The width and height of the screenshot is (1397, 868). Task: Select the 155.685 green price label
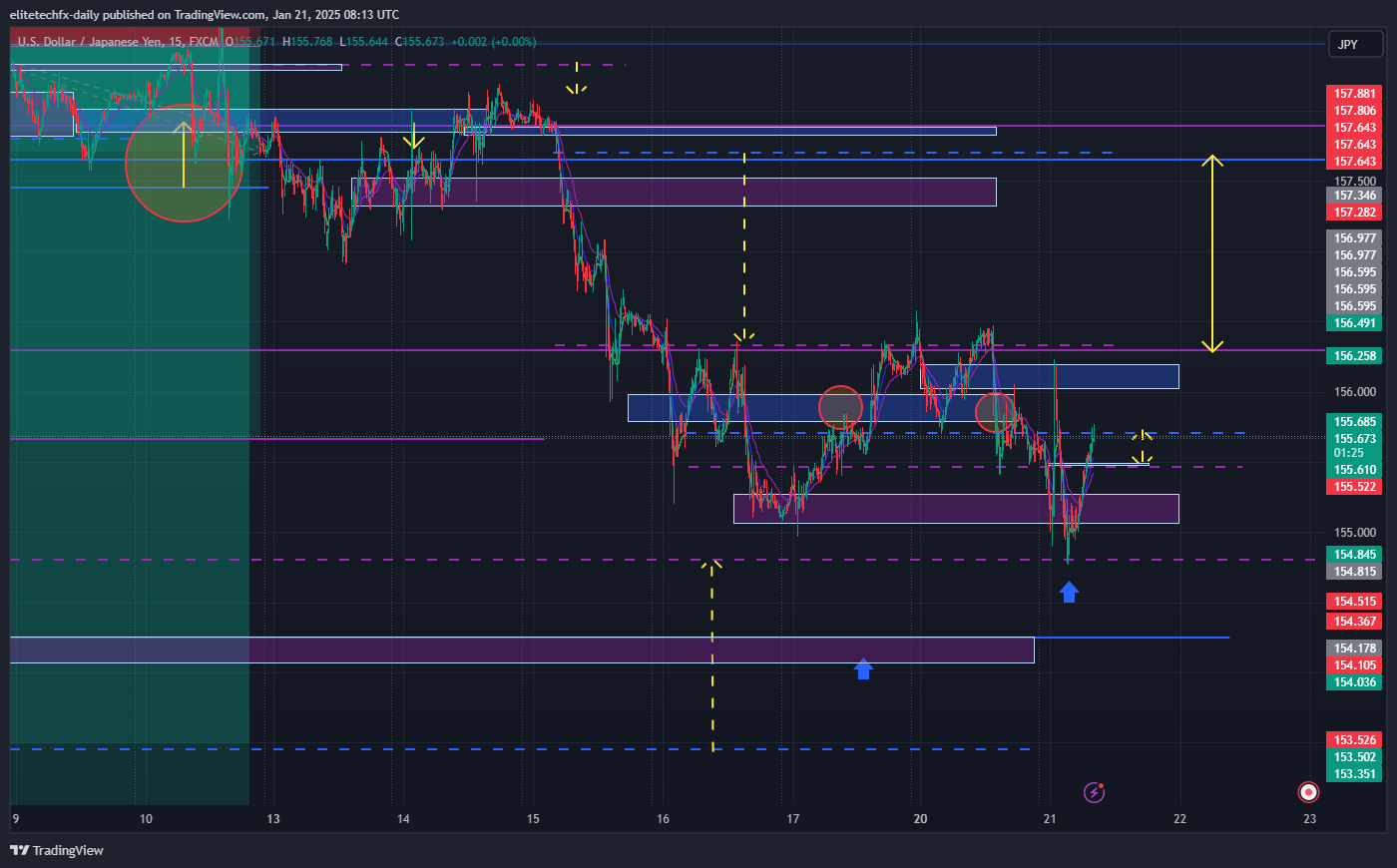[x=1355, y=422]
